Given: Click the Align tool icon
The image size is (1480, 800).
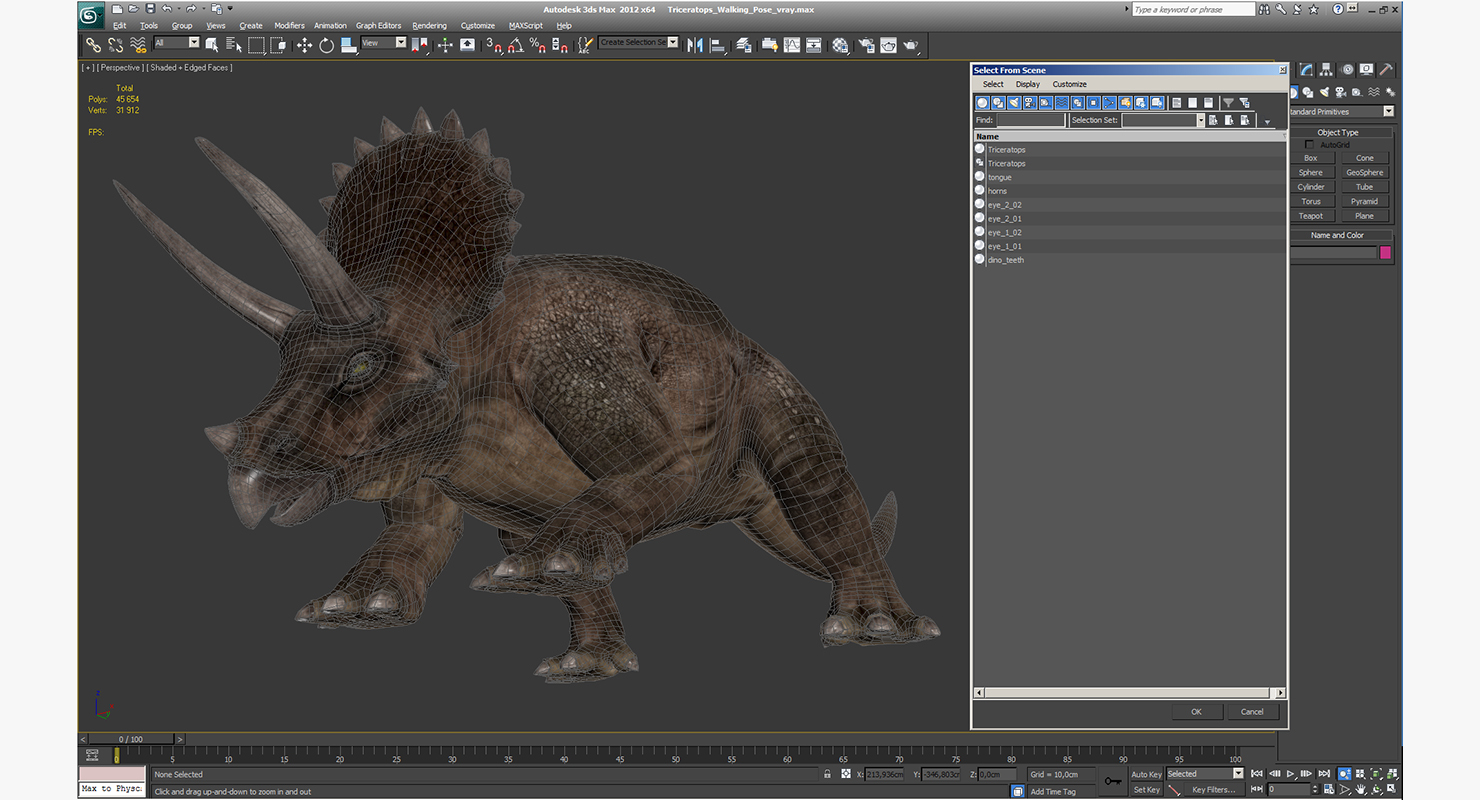Looking at the screenshot, I should point(718,45).
